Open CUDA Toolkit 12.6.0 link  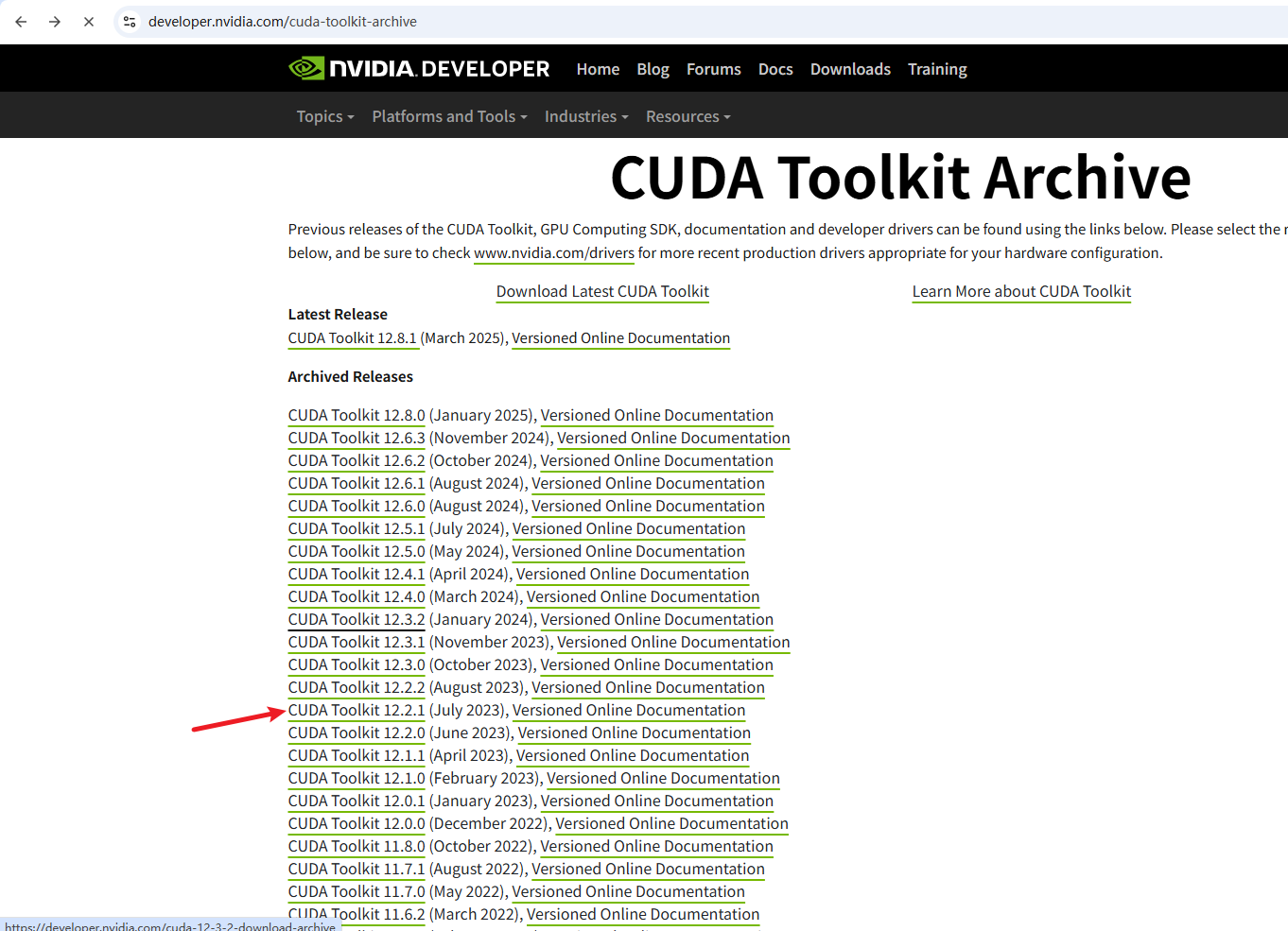click(357, 506)
